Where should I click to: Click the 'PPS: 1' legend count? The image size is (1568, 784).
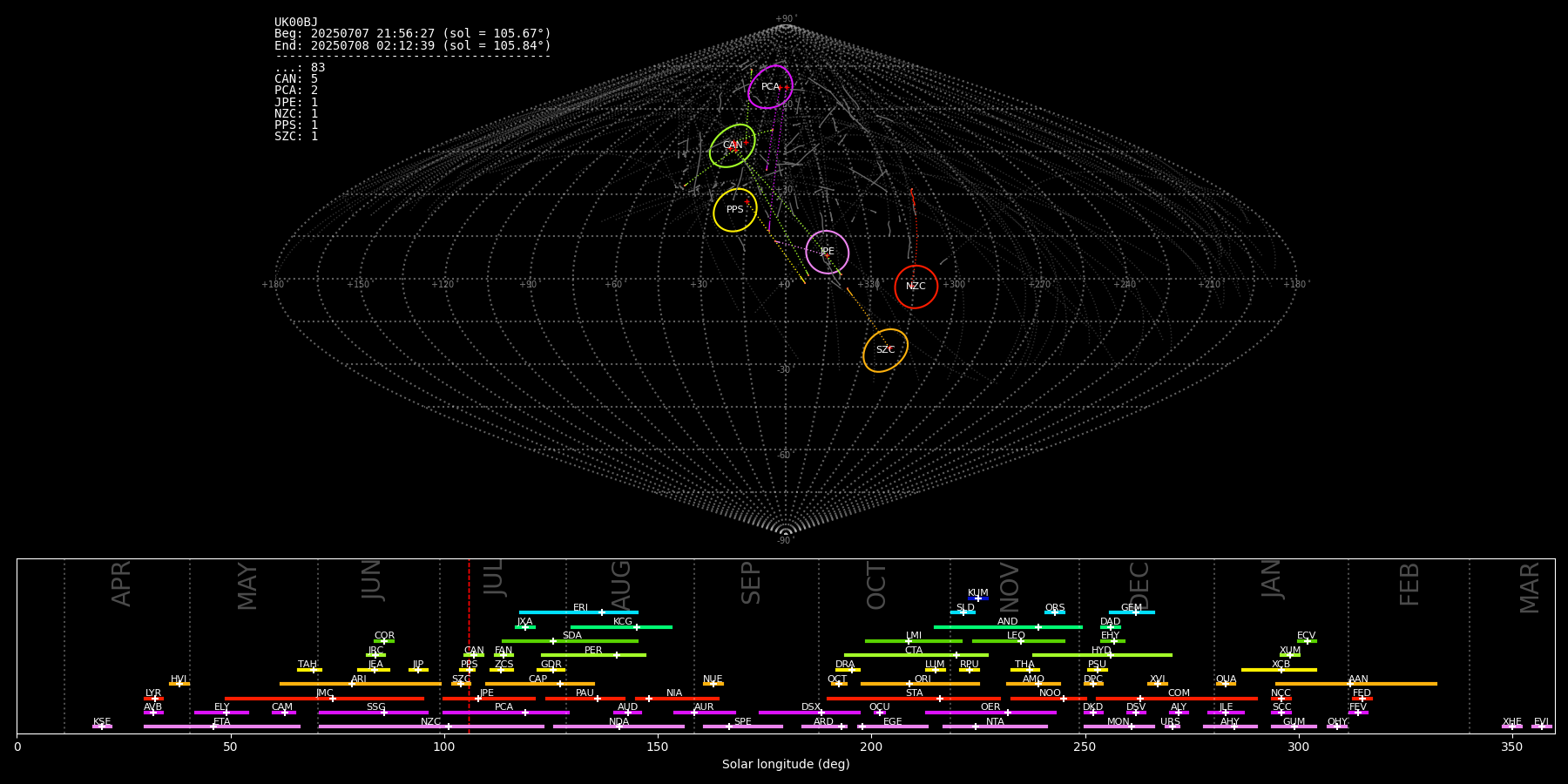[296, 125]
